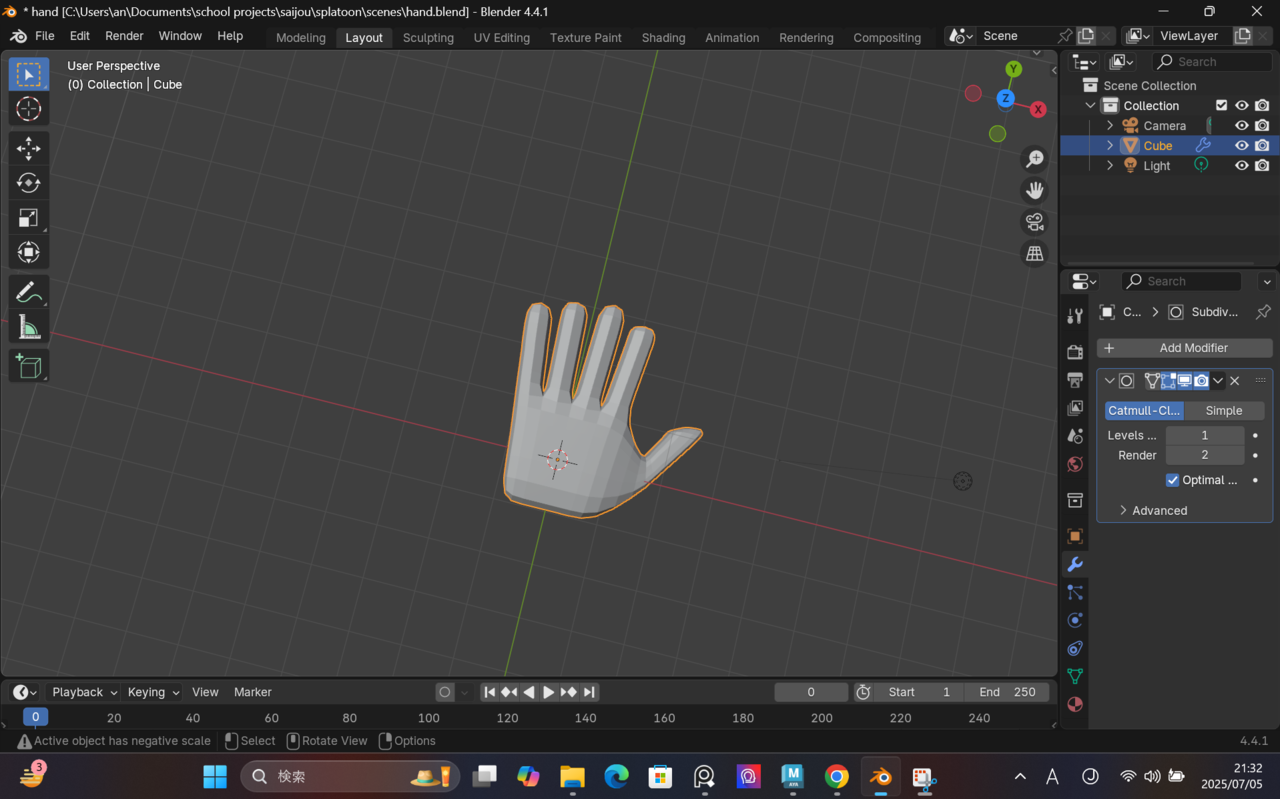This screenshot has height=799, width=1280.
Task: Click the Levels Viewport value field
Action: pyautogui.click(x=1205, y=435)
